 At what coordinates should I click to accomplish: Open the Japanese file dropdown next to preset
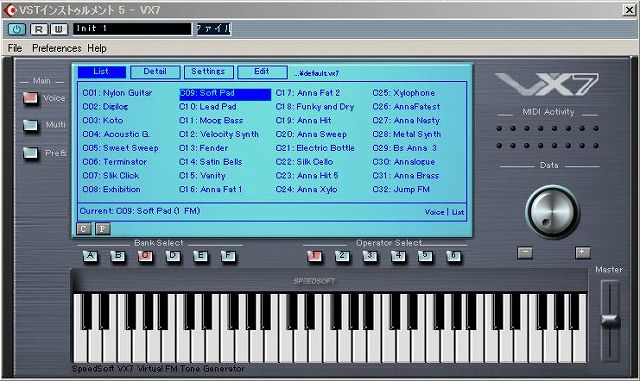pos(214,29)
